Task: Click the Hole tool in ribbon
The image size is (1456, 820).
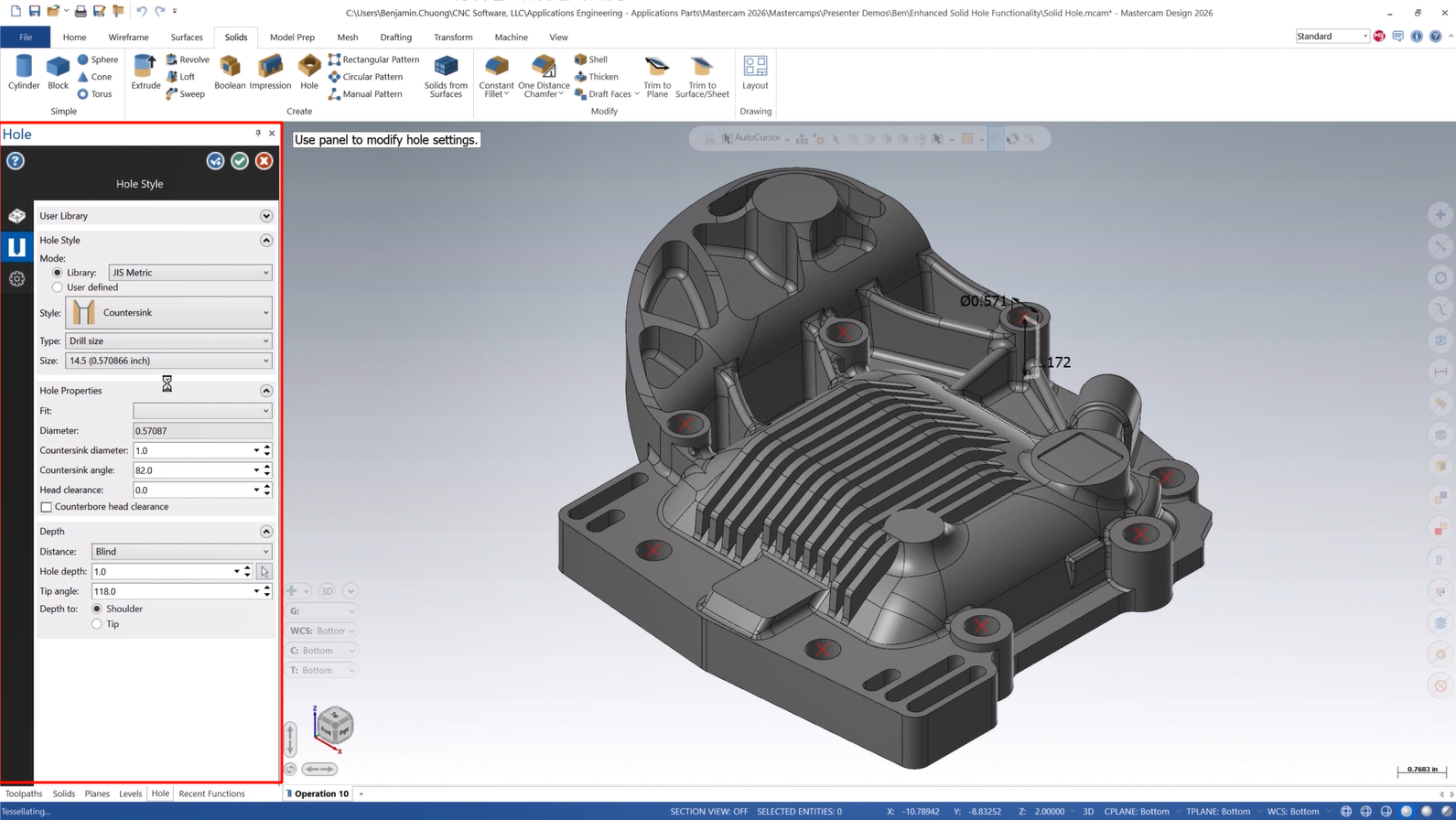Action: pyautogui.click(x=309, y=72)
